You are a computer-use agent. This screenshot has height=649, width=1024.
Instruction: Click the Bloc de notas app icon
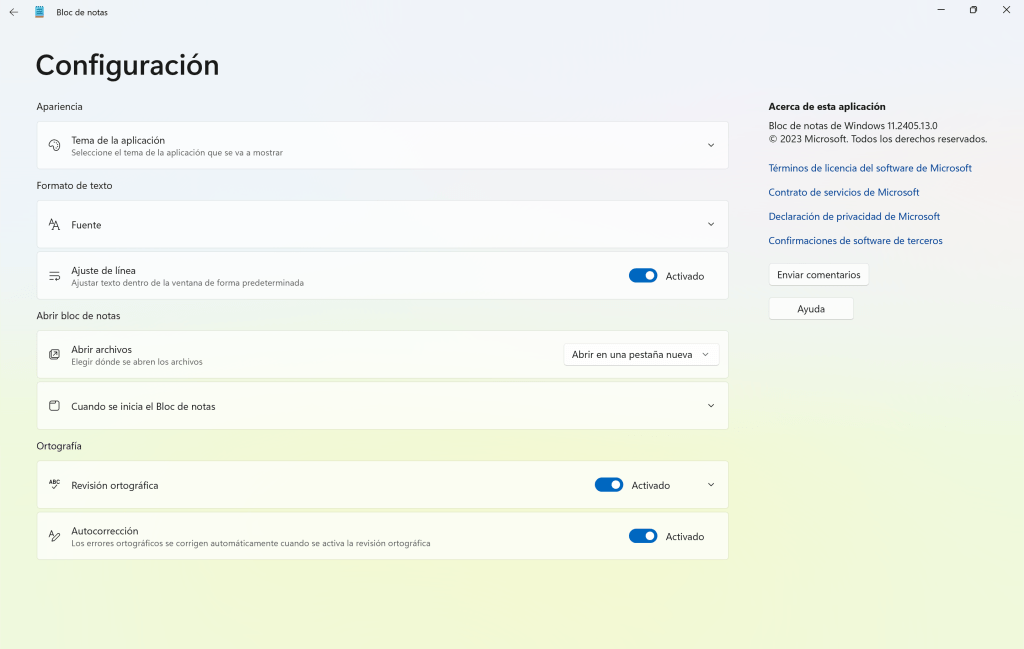click(40, 12)
